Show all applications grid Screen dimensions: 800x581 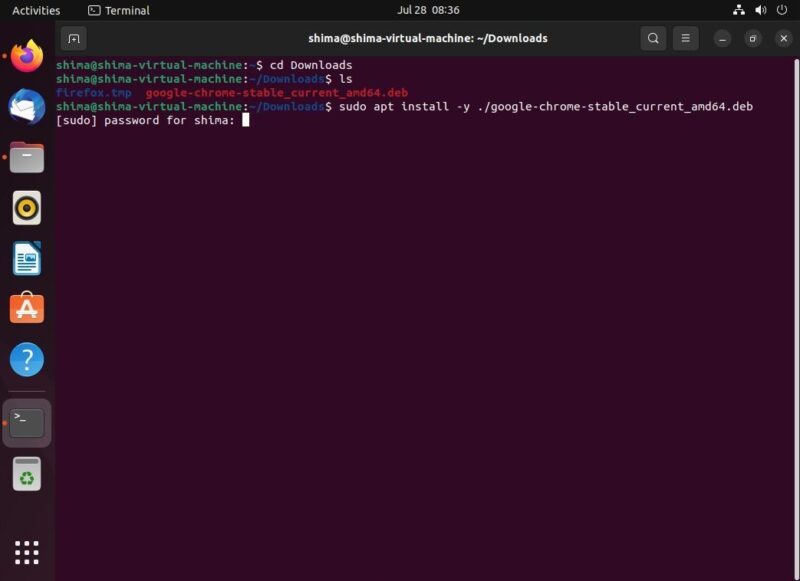27,551
